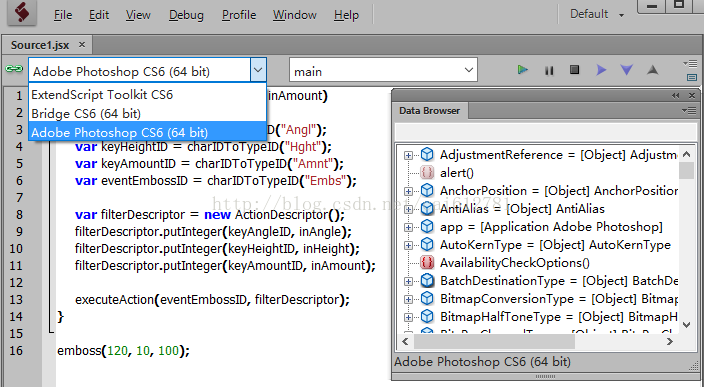Open the Debug menu
Image resolution: width=704 pixels, height=387 pixels.
(x=186, y=15)
